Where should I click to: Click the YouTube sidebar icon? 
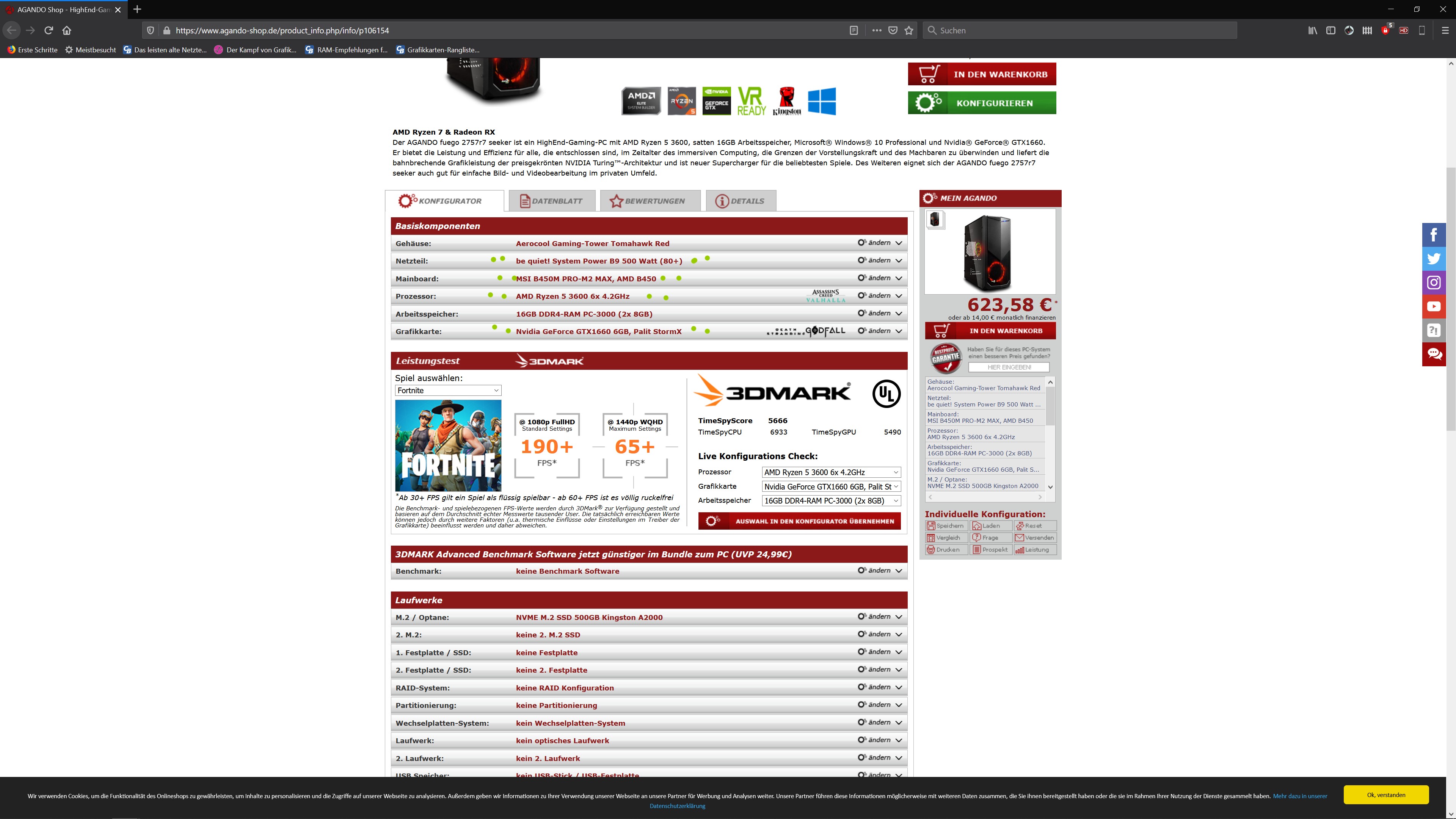click(x=1433, y=306)
